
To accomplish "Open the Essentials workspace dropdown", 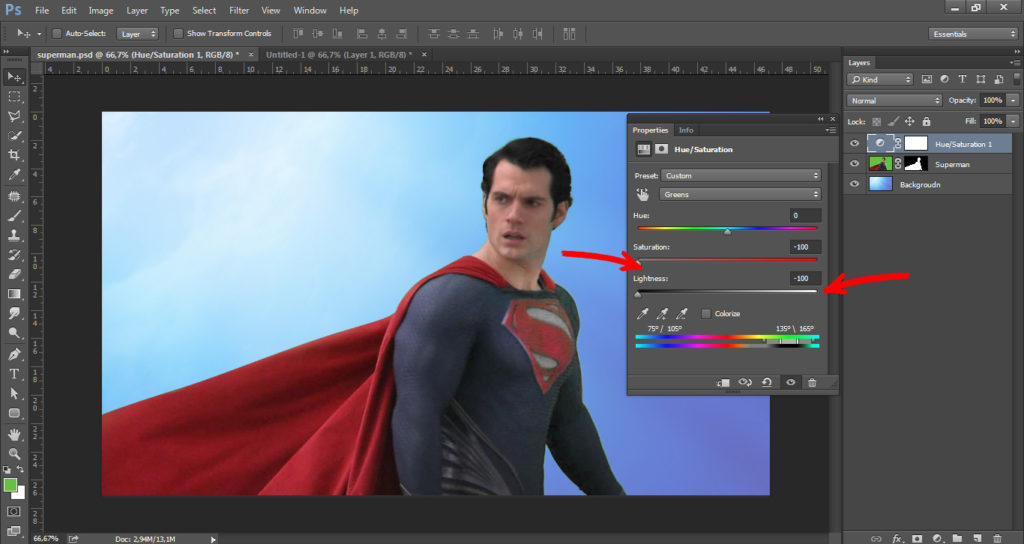I will coord(973,33).
